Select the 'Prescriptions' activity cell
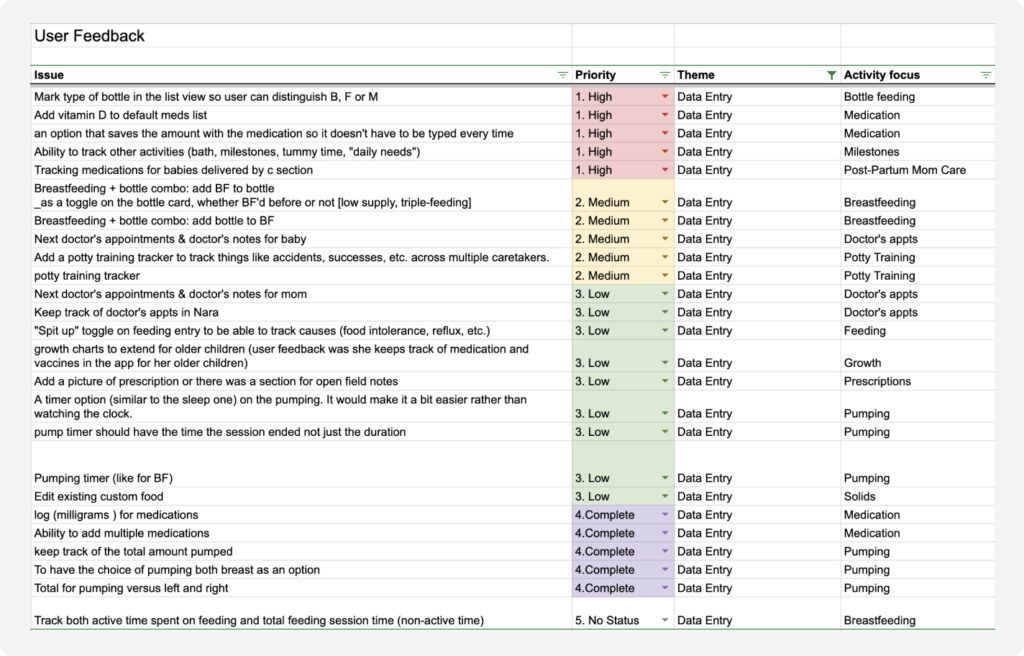The height and width of the screenshot is (656, 1024). click(x=918, y=382)
